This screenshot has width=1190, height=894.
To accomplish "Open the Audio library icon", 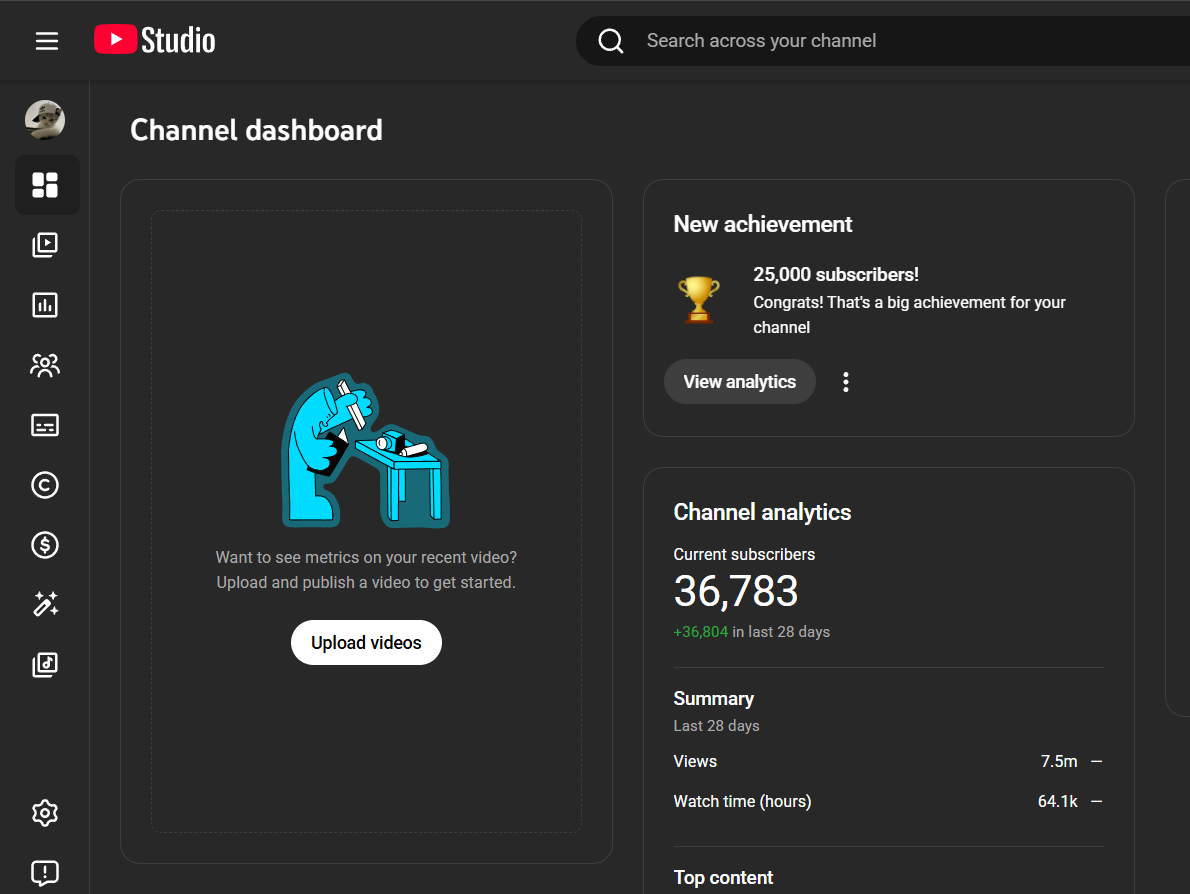I will pos(45,664).
